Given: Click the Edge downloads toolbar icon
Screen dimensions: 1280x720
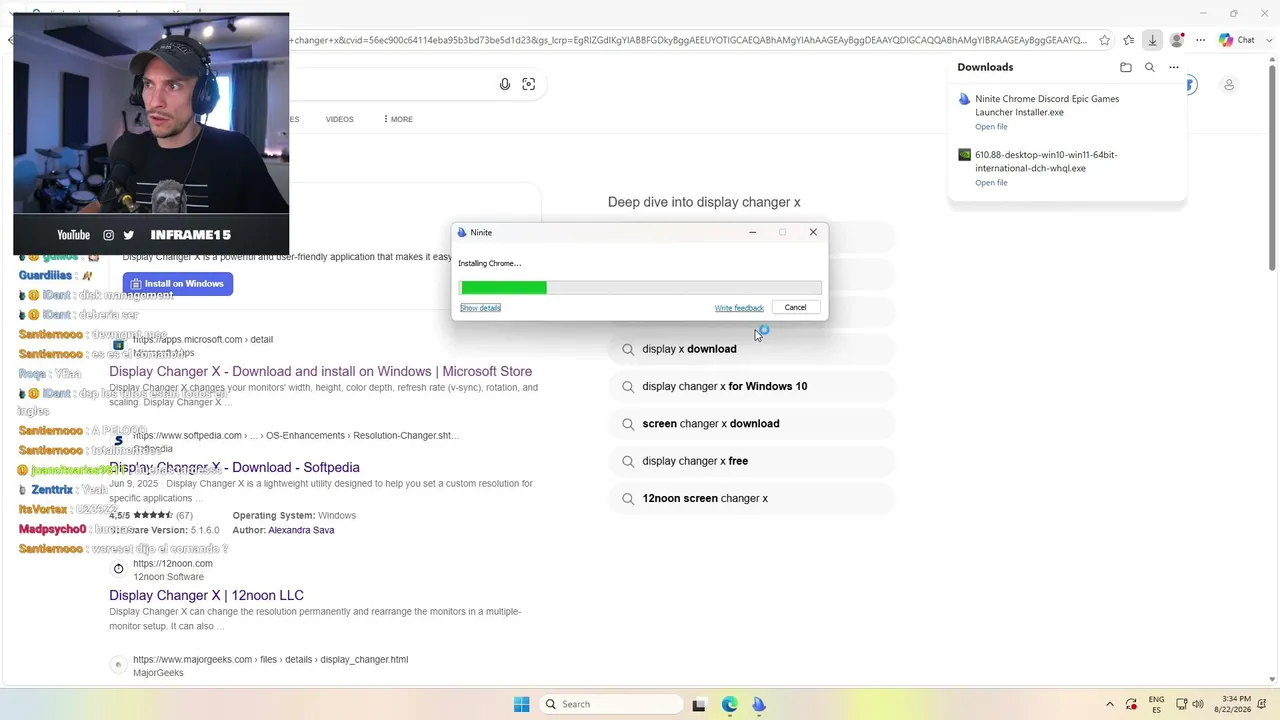Looking at the screenshot, I should [1152, 40].
